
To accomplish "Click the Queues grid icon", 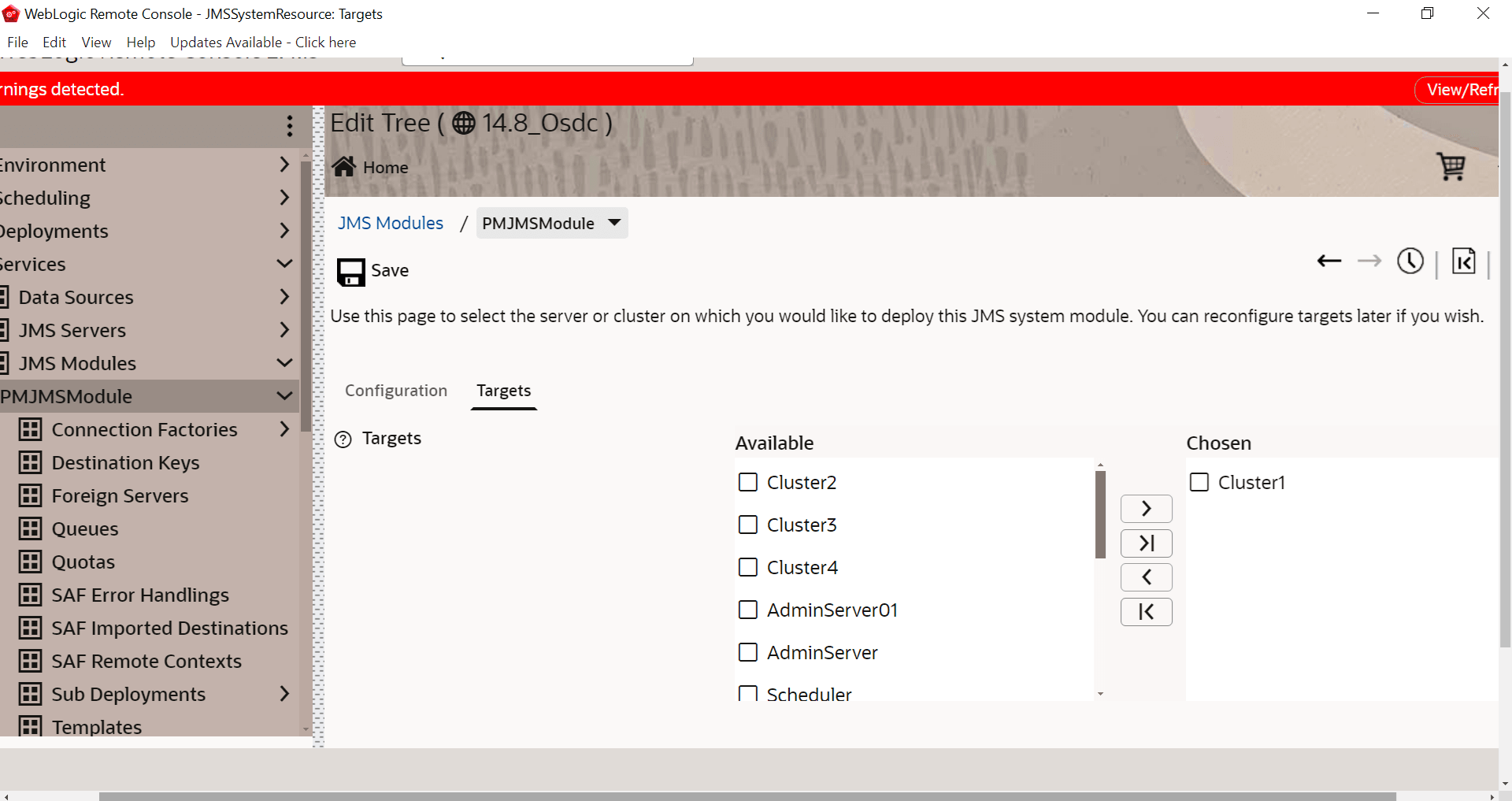I will click(30, 528).
